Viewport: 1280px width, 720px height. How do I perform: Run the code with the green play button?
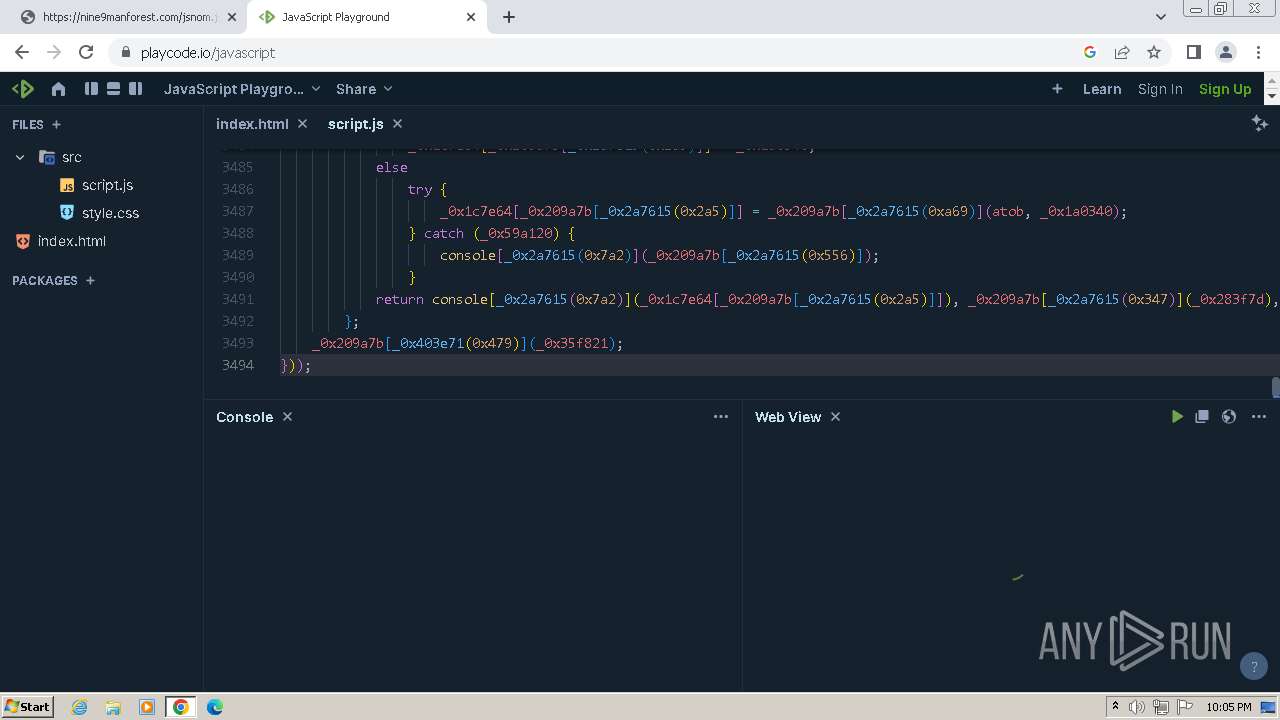[x=1177, y=417]
